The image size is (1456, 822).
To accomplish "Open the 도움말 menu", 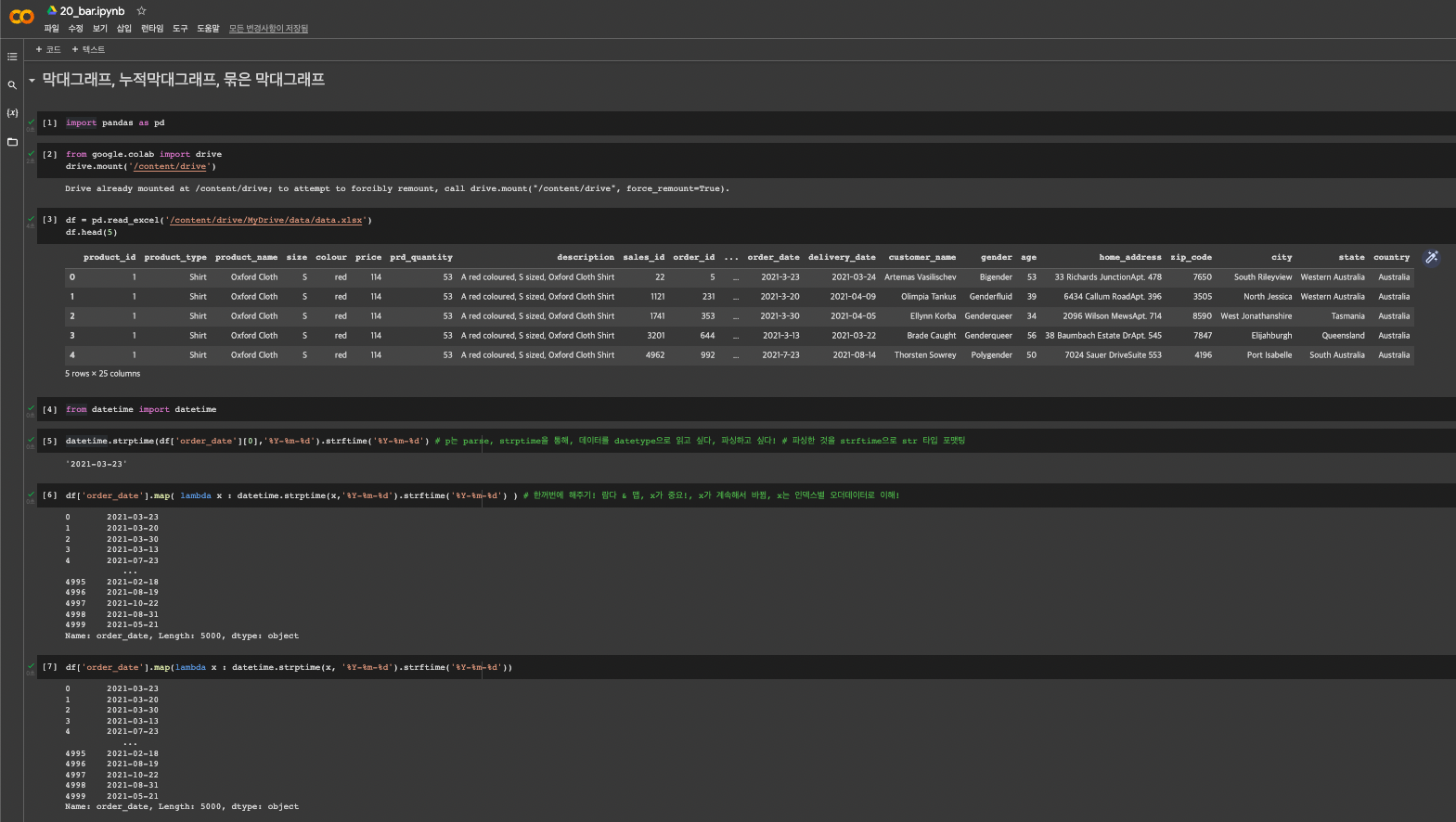I will point(208,29).
